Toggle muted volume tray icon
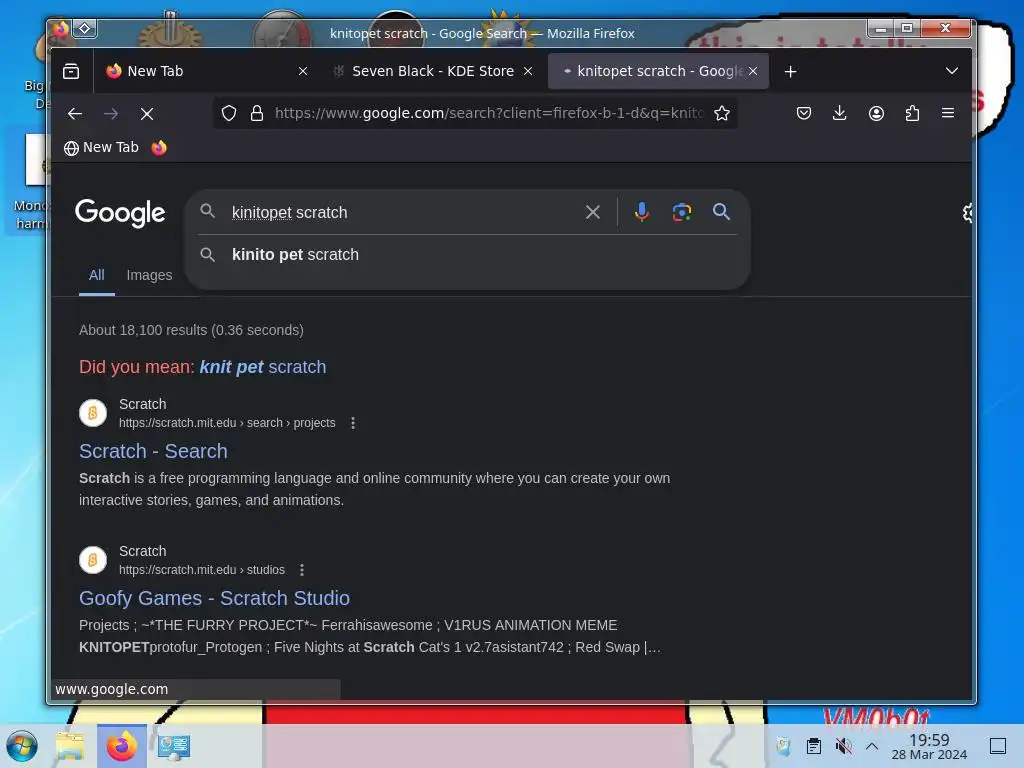 [843, 746]
